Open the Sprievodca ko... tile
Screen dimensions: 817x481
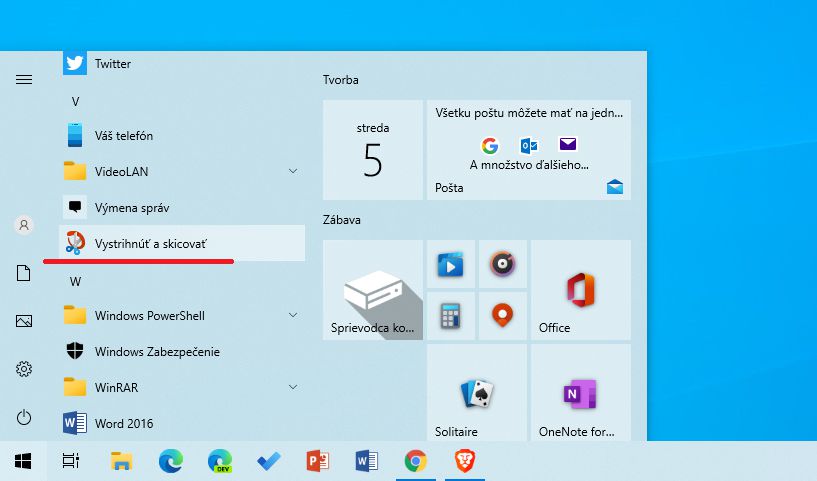[373, 290]
